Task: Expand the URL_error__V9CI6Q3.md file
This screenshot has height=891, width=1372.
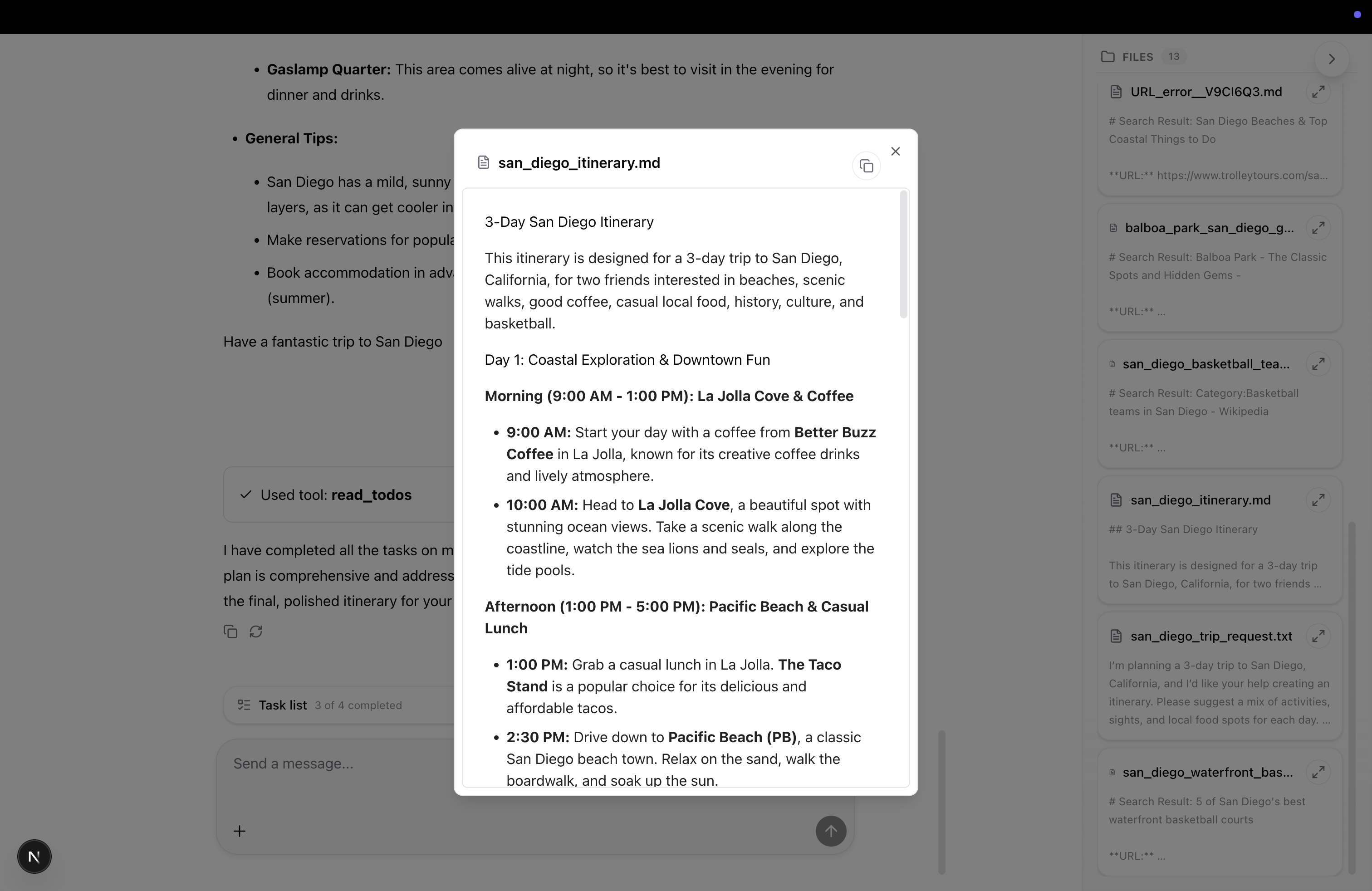Action: 1318,92
